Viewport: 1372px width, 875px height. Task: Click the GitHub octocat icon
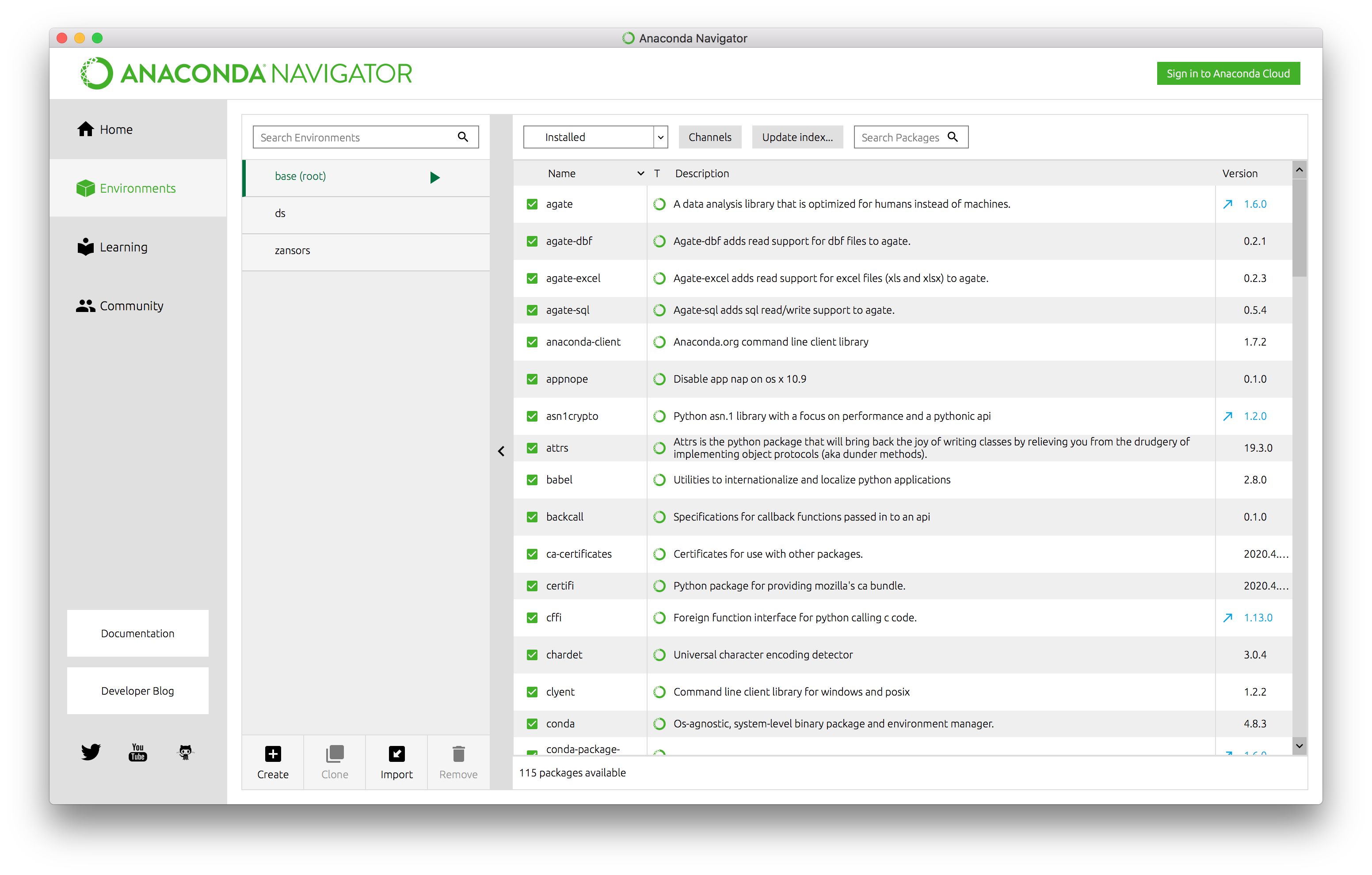(x=185, y=752)
